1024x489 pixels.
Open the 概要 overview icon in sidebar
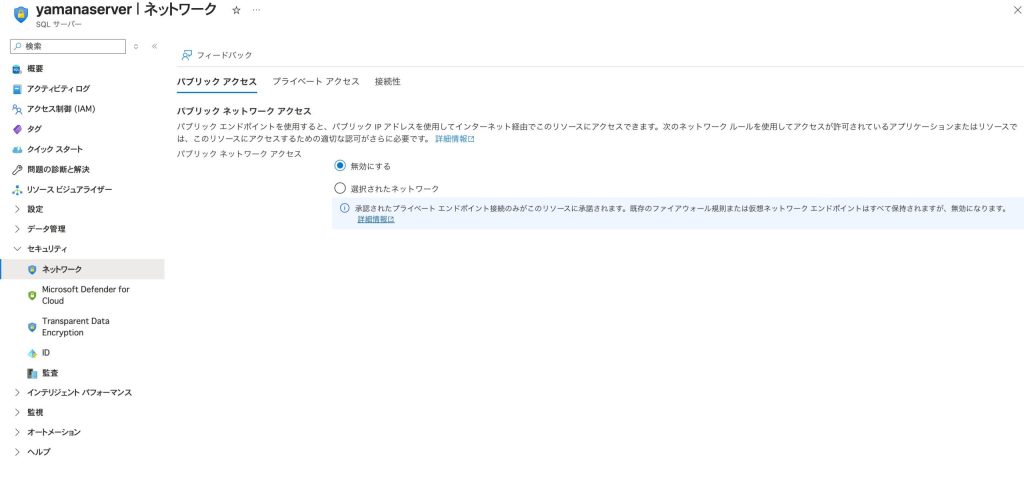tap(16, 69)
